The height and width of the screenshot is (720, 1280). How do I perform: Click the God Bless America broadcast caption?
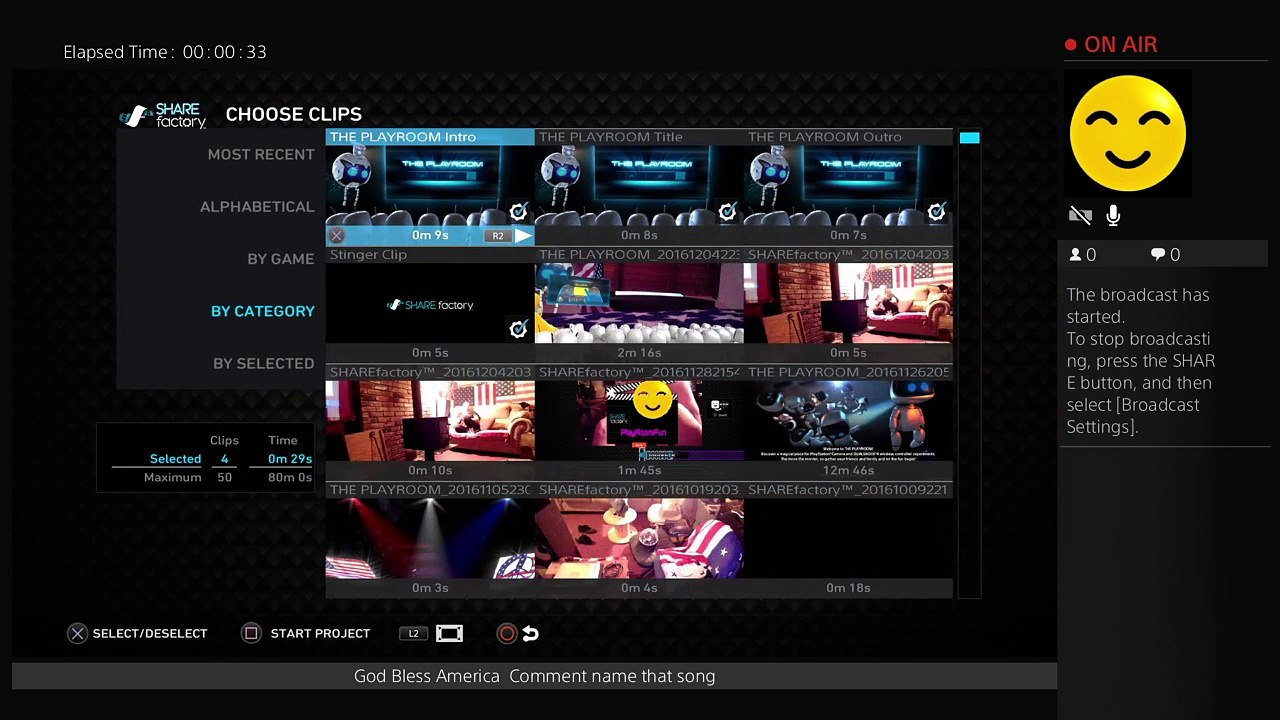tap(535, 676)
